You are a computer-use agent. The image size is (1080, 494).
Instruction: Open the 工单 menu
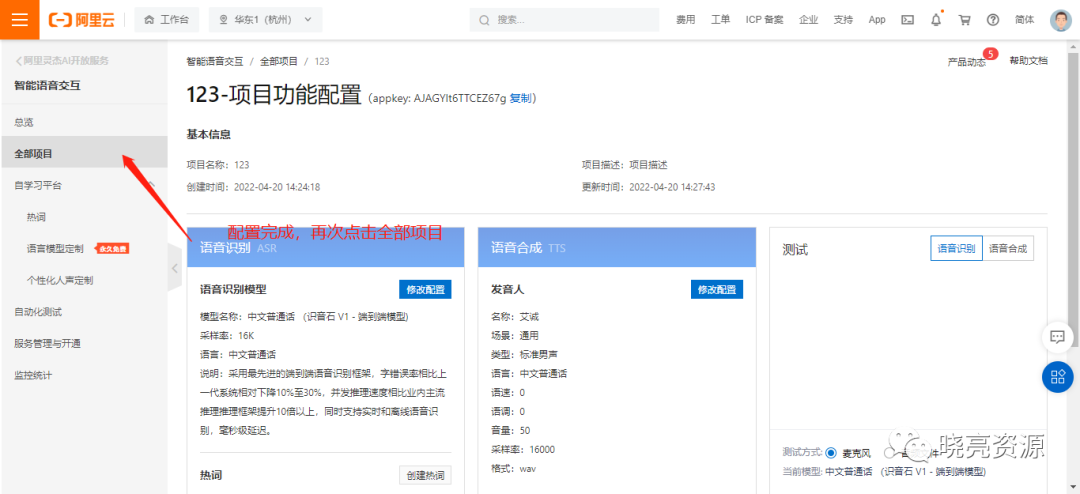[x=720, y=20]
